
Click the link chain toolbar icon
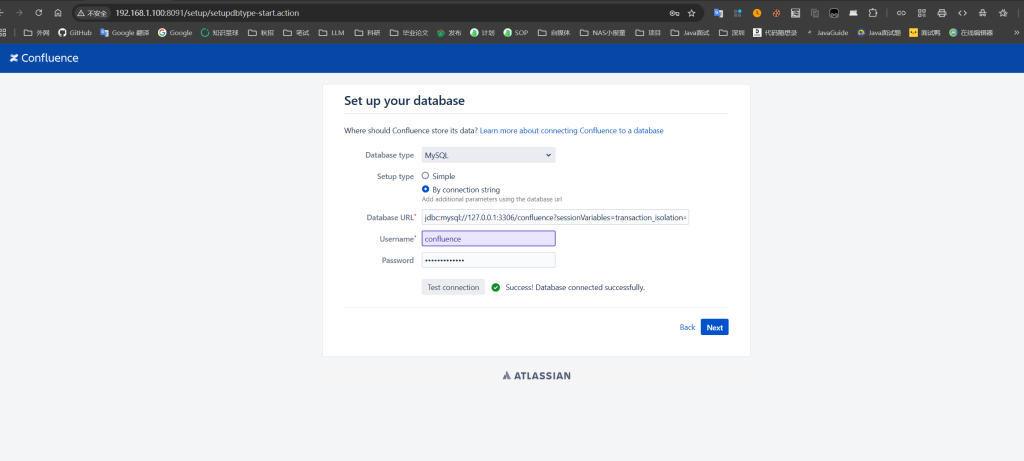[x=901, y=12]
